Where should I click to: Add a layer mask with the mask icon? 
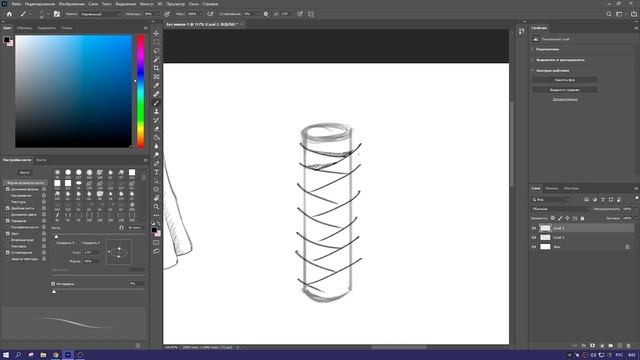pyautogui.click(x=593, y=346)
